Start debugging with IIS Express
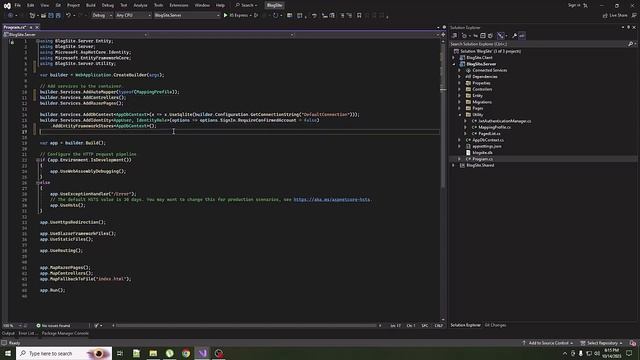640x360 pixels. pos(236,15)
